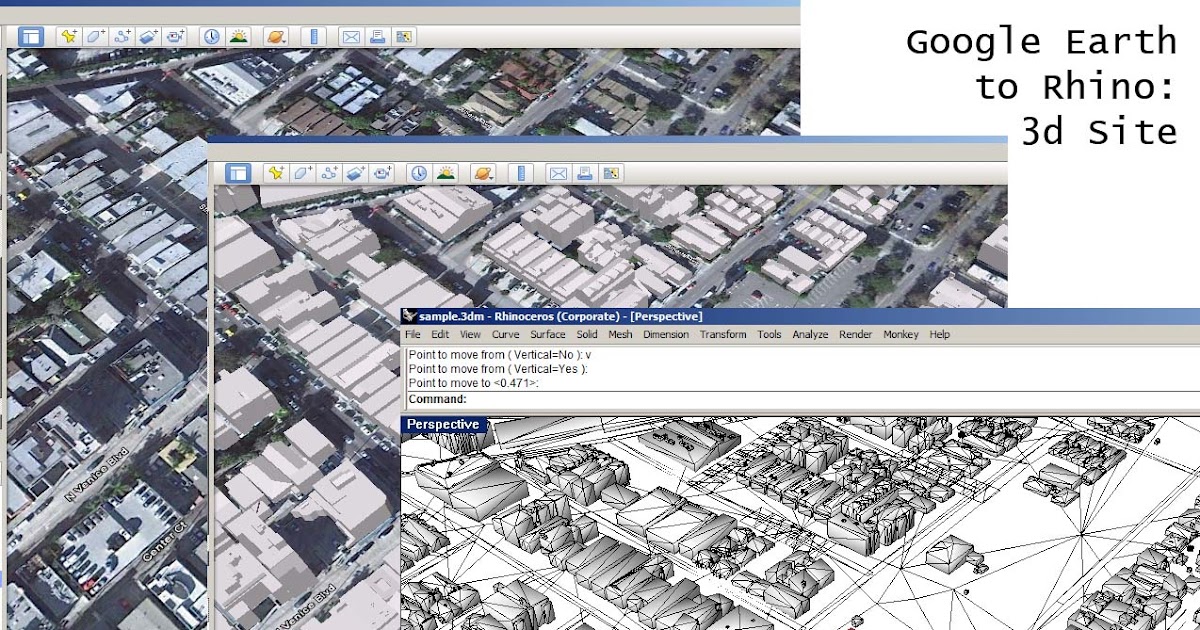Image resolution: width=1200 pixels, height=630 pixels.
Task: Add image overlay in front 3D-buildings Earth window
Action: pos(356,173)
